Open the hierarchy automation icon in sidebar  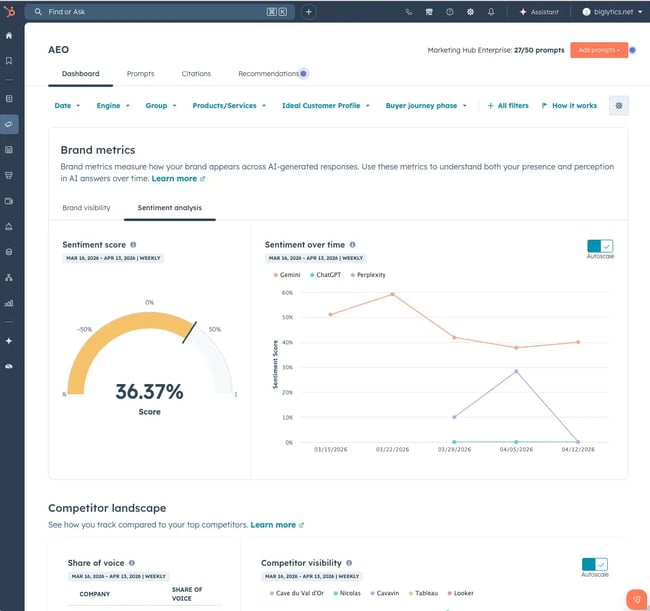click(9, 278)
